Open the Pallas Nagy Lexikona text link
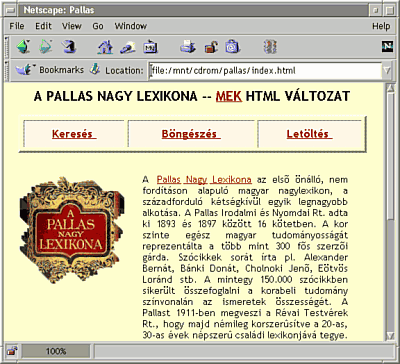The height and width of the screenshot is (364, 400). [204, 180]
